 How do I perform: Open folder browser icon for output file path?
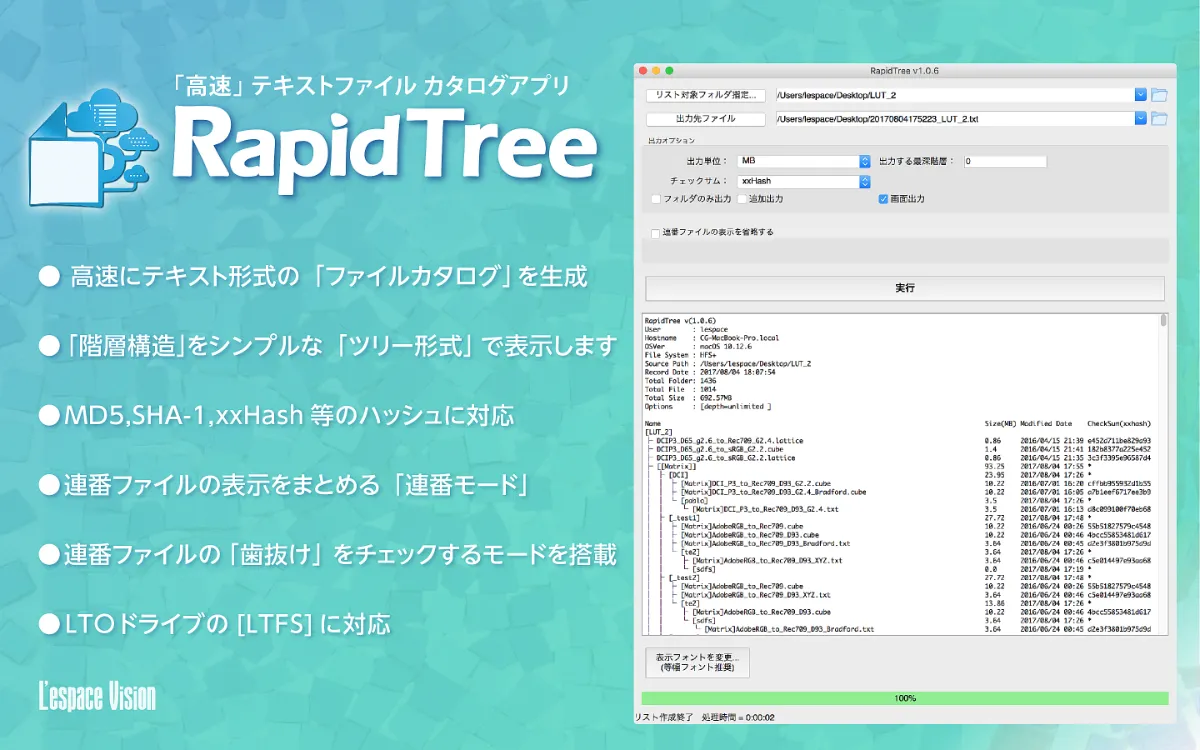click(x=1159, y=119)
